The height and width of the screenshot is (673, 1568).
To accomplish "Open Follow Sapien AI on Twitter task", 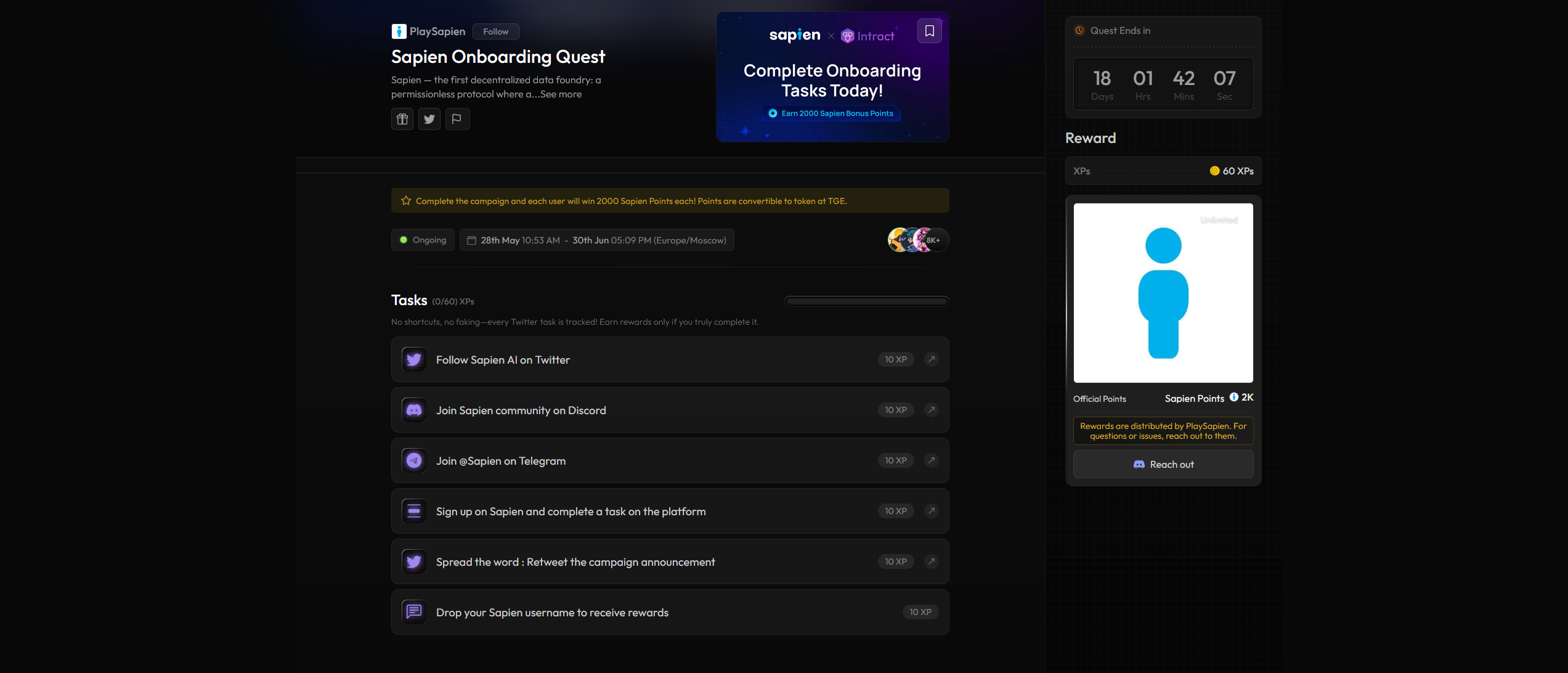I will (670, 359).
